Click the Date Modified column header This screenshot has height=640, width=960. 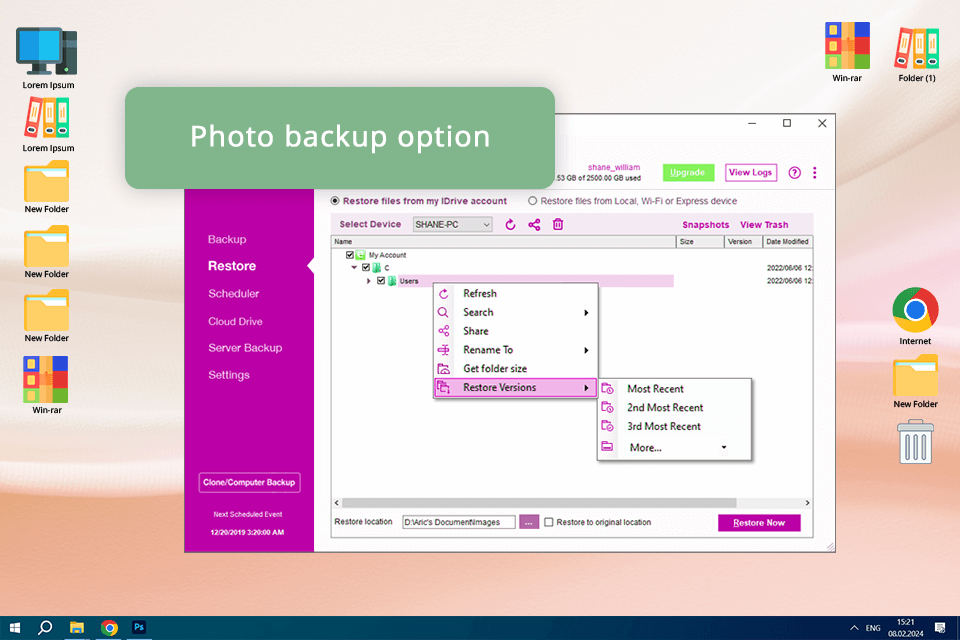coord(787,242)
